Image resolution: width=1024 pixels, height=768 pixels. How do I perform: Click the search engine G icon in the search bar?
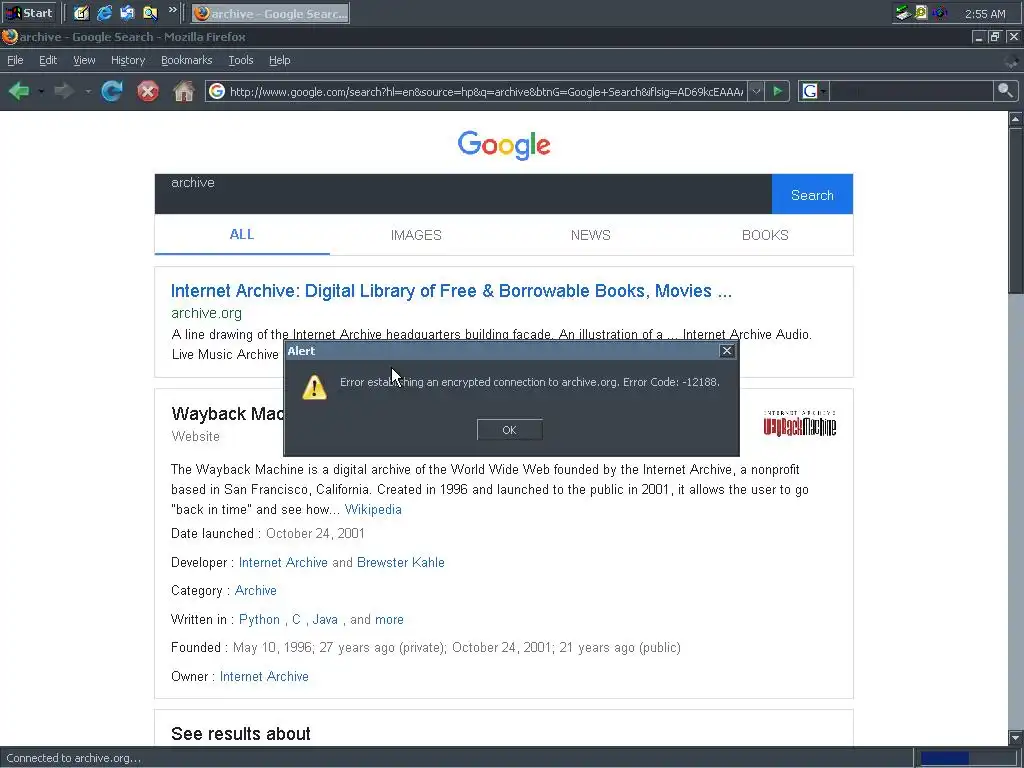click(810, 91)
